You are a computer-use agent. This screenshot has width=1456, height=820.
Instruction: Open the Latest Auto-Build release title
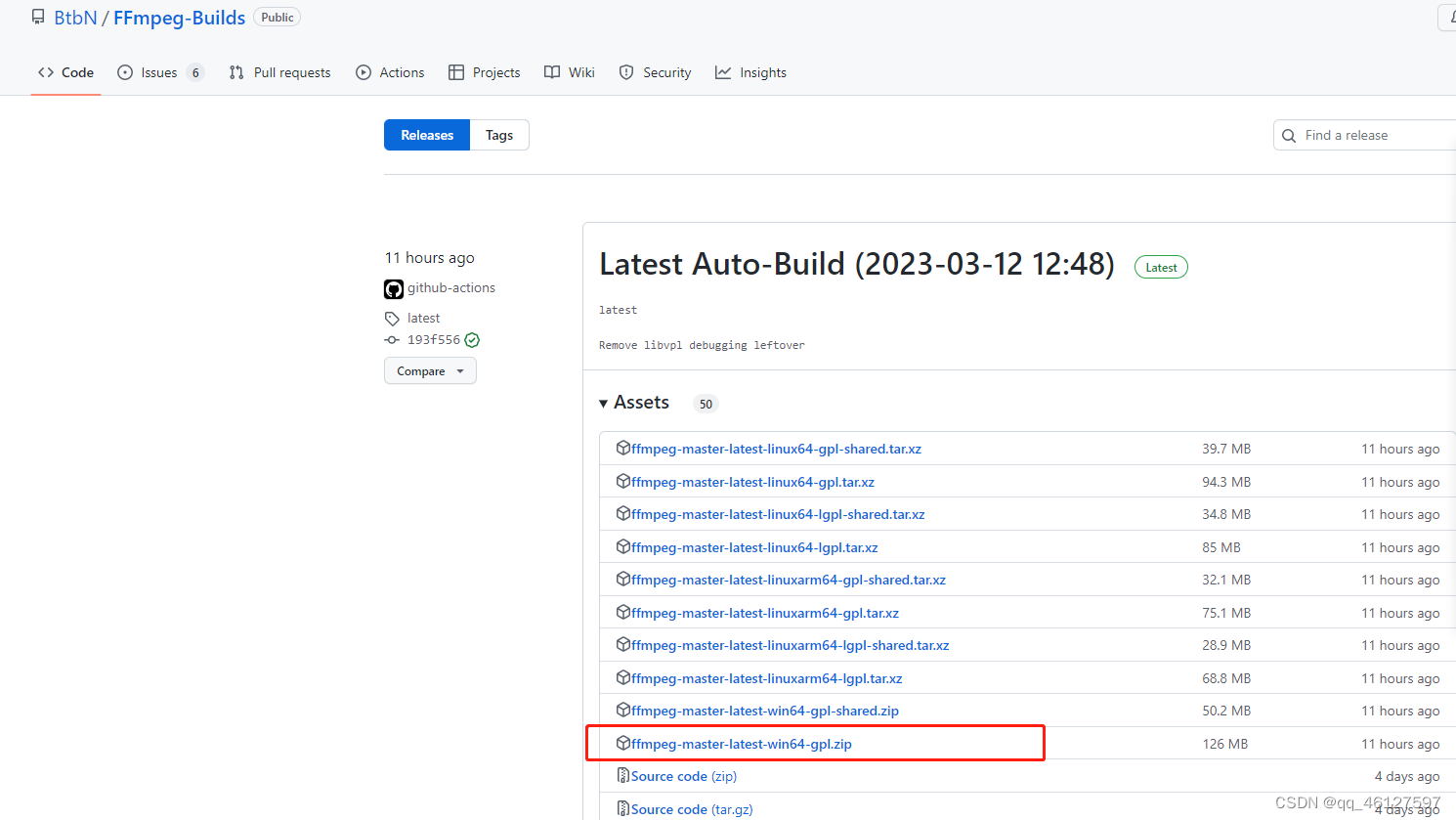(857, 264)
